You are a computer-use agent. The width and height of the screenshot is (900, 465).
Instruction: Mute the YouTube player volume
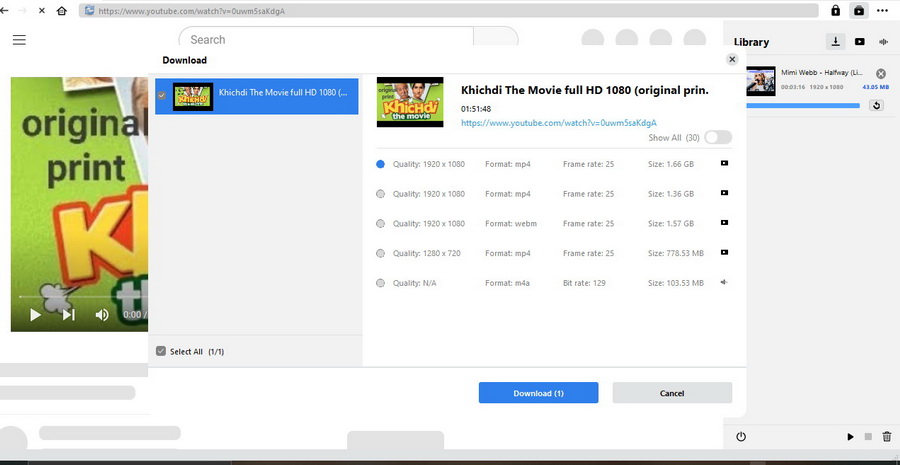coord(102,315)
